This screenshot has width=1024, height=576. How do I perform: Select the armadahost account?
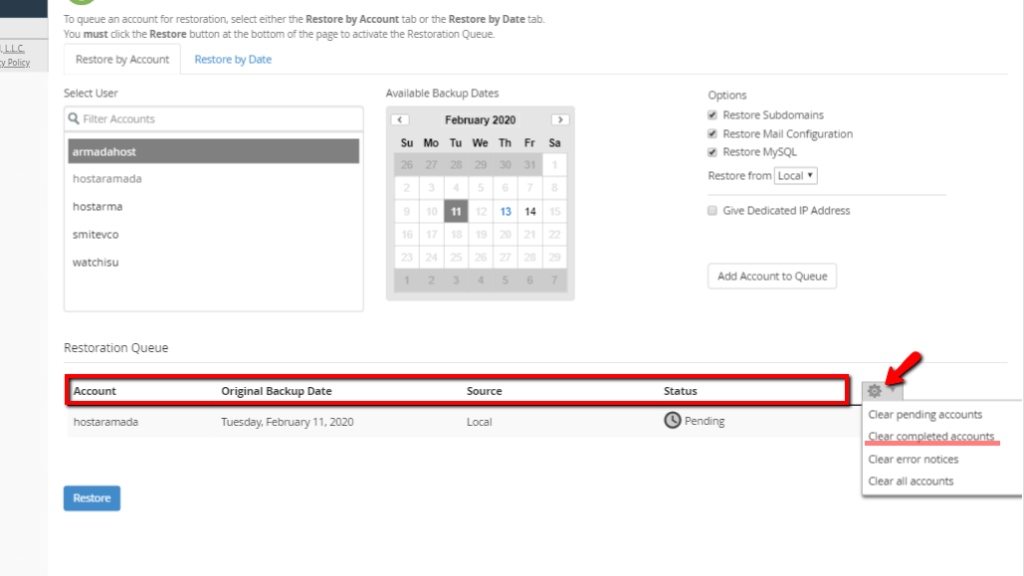(214, 152)
